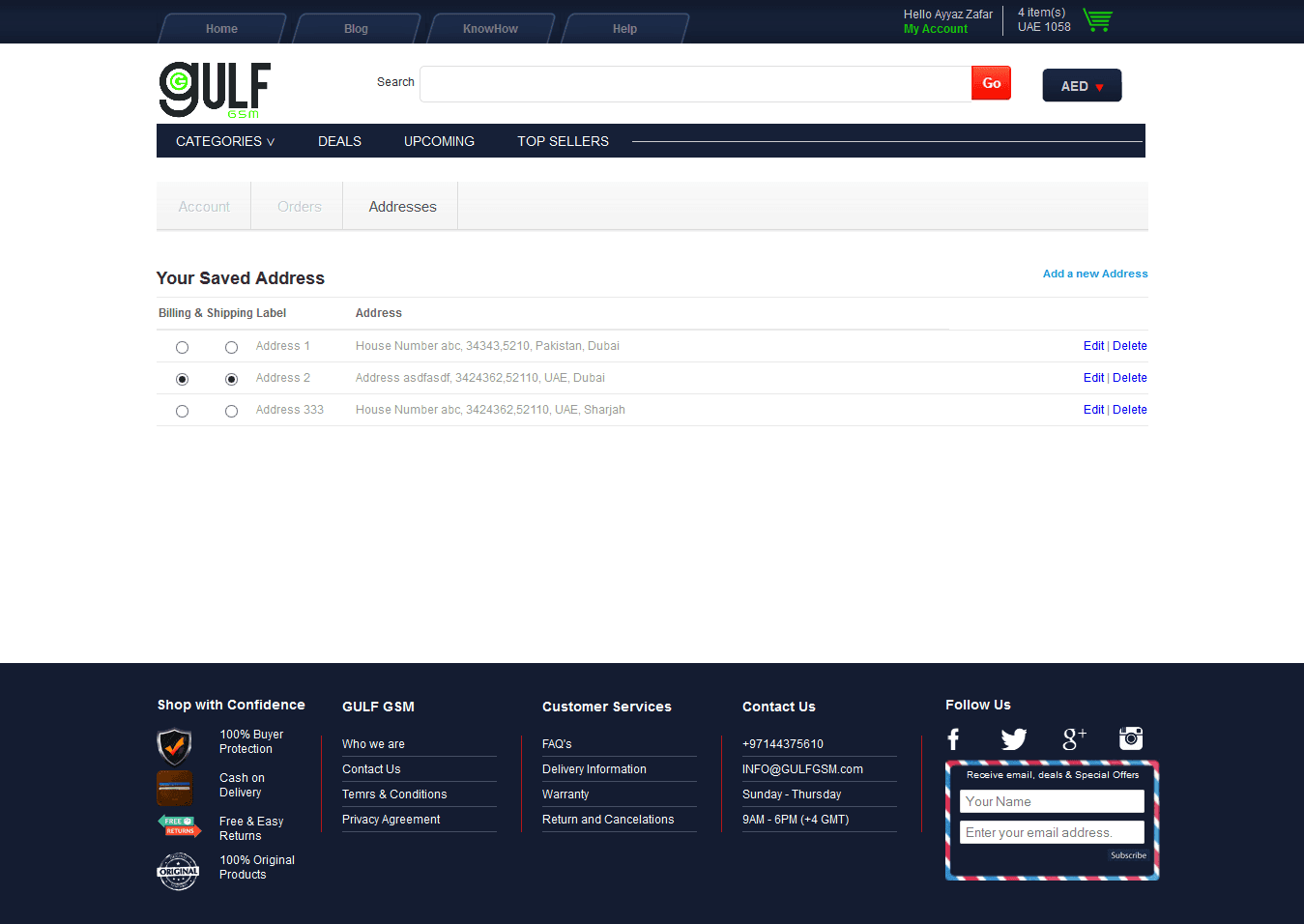Open the Top Sellers menu item

563,141
